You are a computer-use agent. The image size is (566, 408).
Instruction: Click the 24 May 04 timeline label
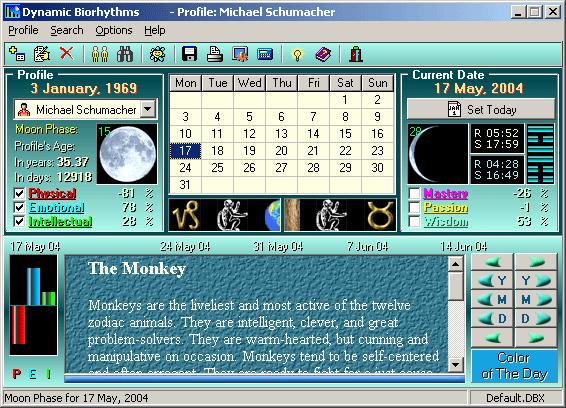tap(185, 247)
